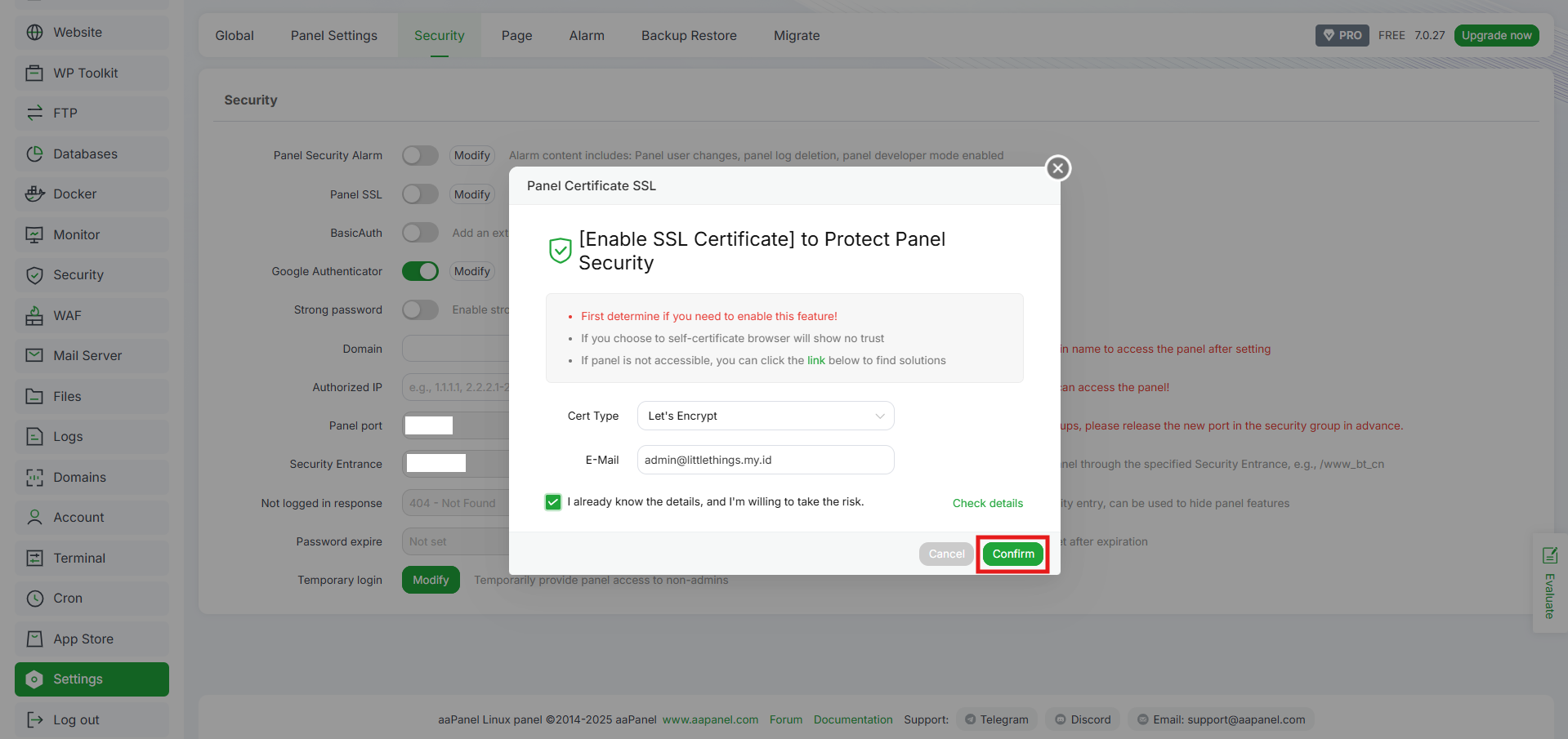Toggle BasicAuth switch
1568x739 pixels.
click(420, 233)
